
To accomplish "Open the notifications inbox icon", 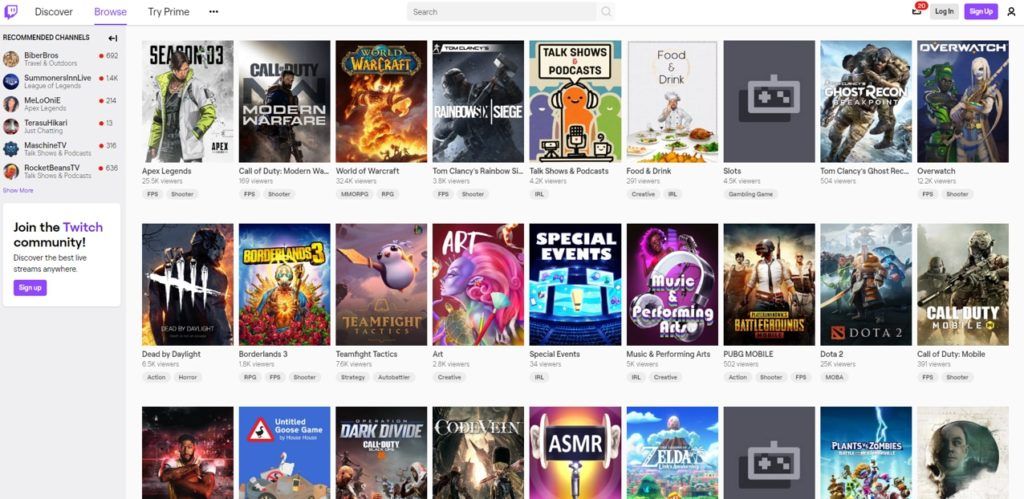I will click(x=917, y=12).
